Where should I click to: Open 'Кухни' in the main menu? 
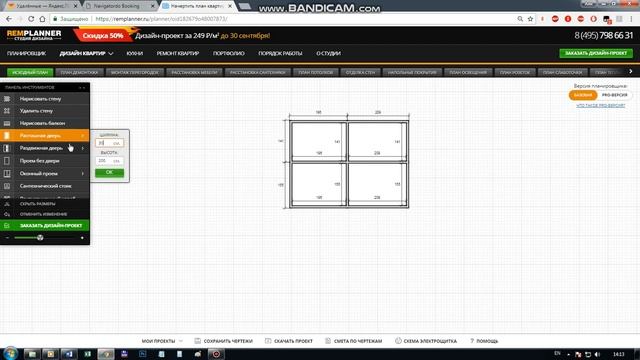(134, 53)
